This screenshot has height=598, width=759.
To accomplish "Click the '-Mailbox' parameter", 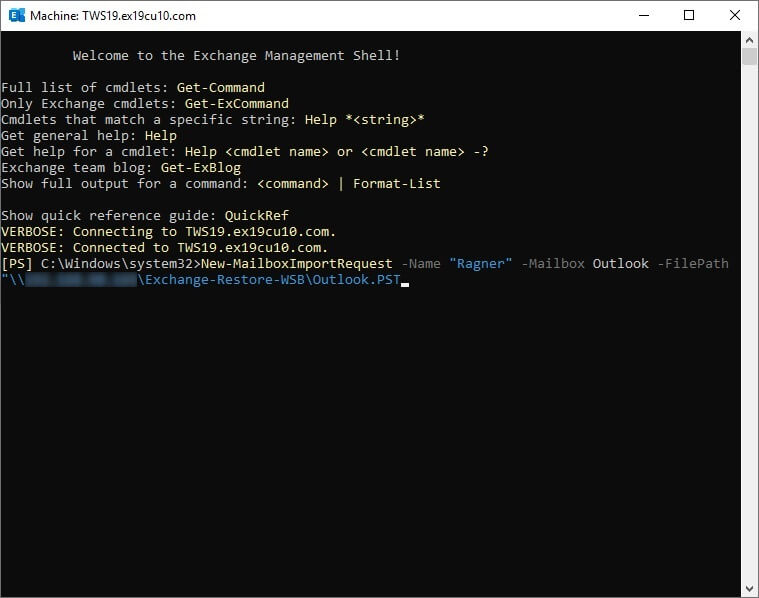I will pos(553,263).
